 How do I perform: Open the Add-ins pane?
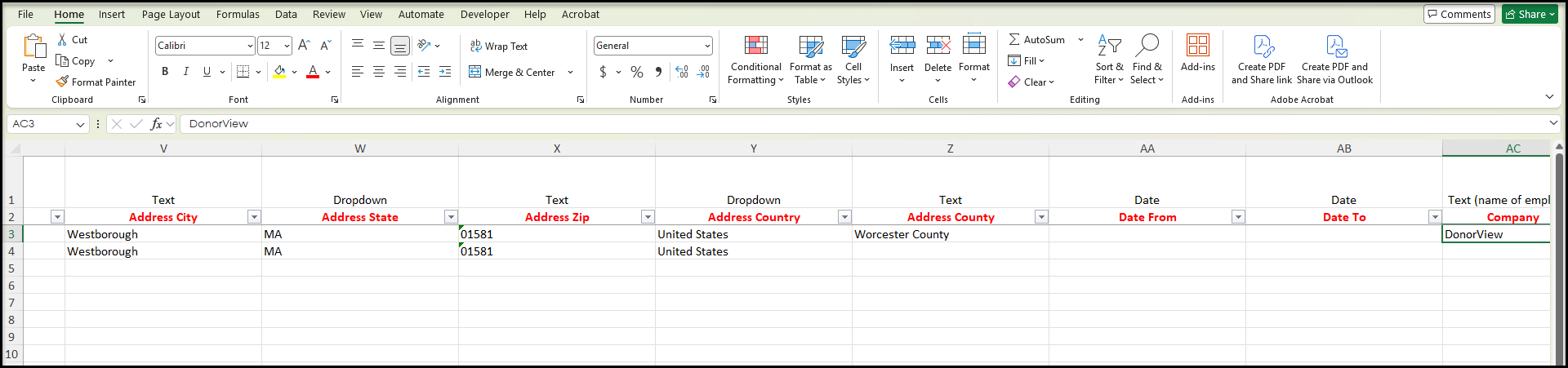click(1198, 53)
